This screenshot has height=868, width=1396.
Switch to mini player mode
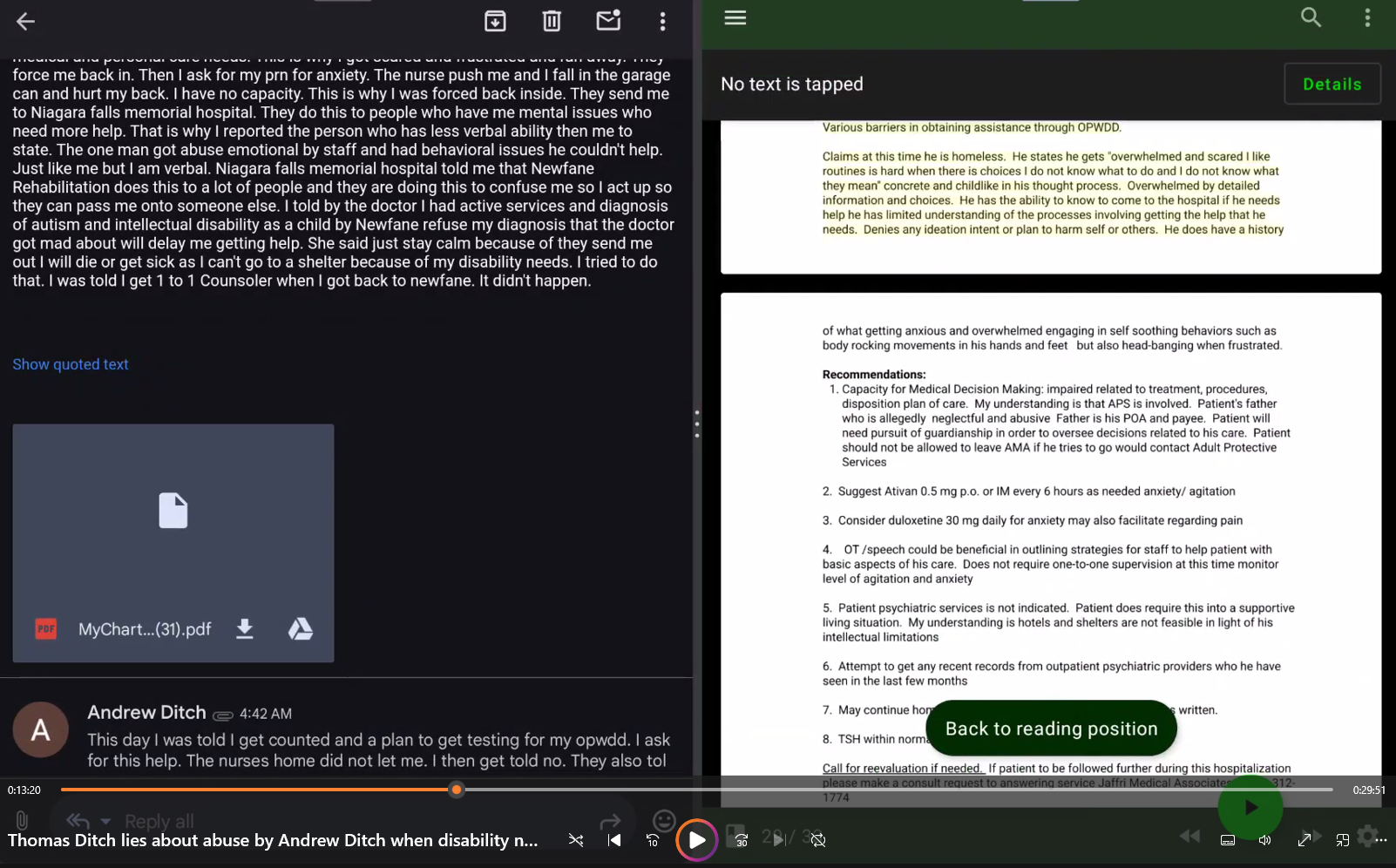click(x=1343, y=840)
